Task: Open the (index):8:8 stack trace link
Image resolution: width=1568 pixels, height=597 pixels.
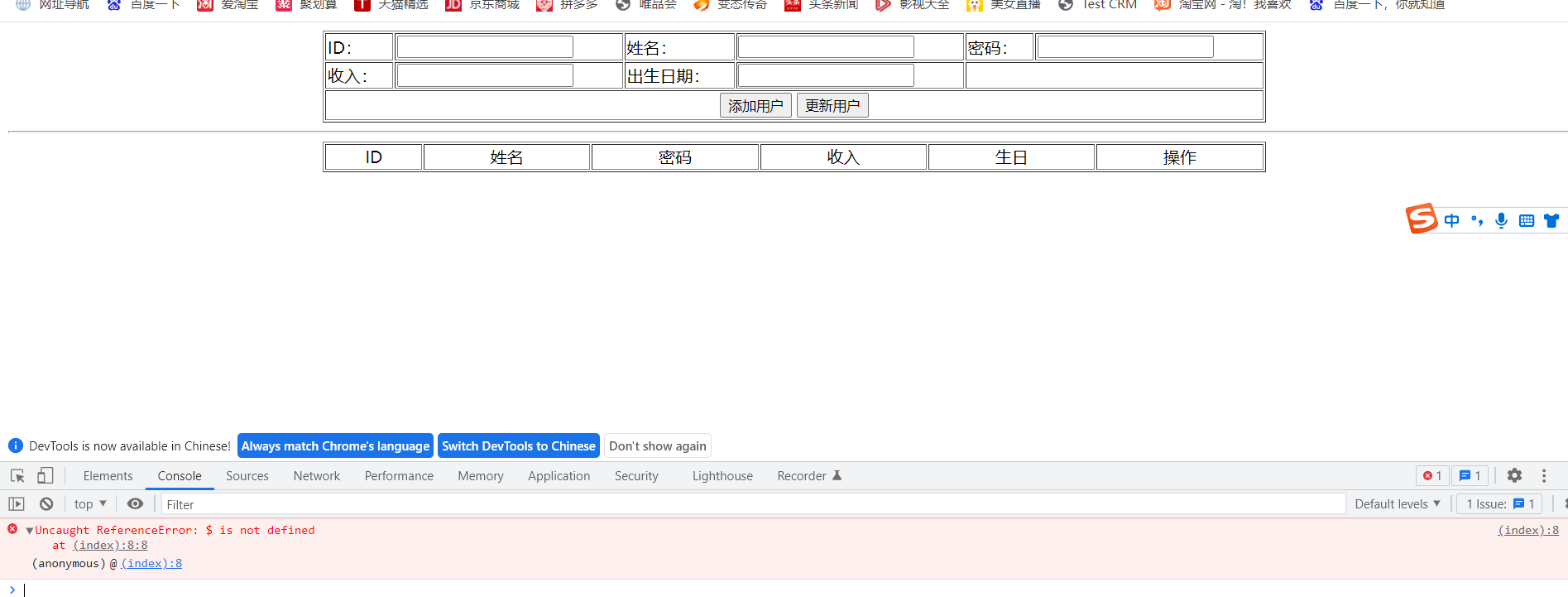Action: [110, 546]
